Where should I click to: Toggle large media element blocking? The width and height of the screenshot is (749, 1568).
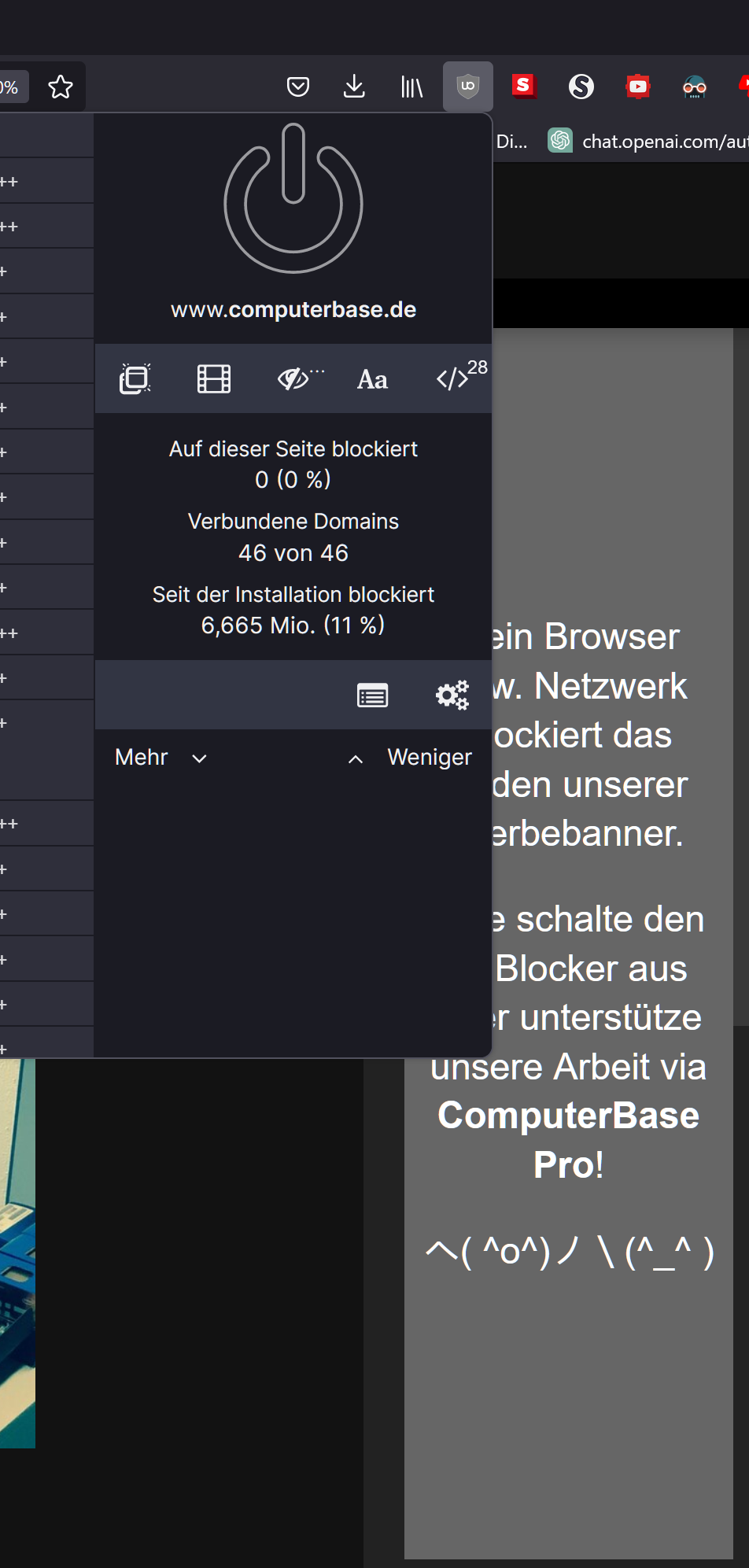(x=214, y=379)
